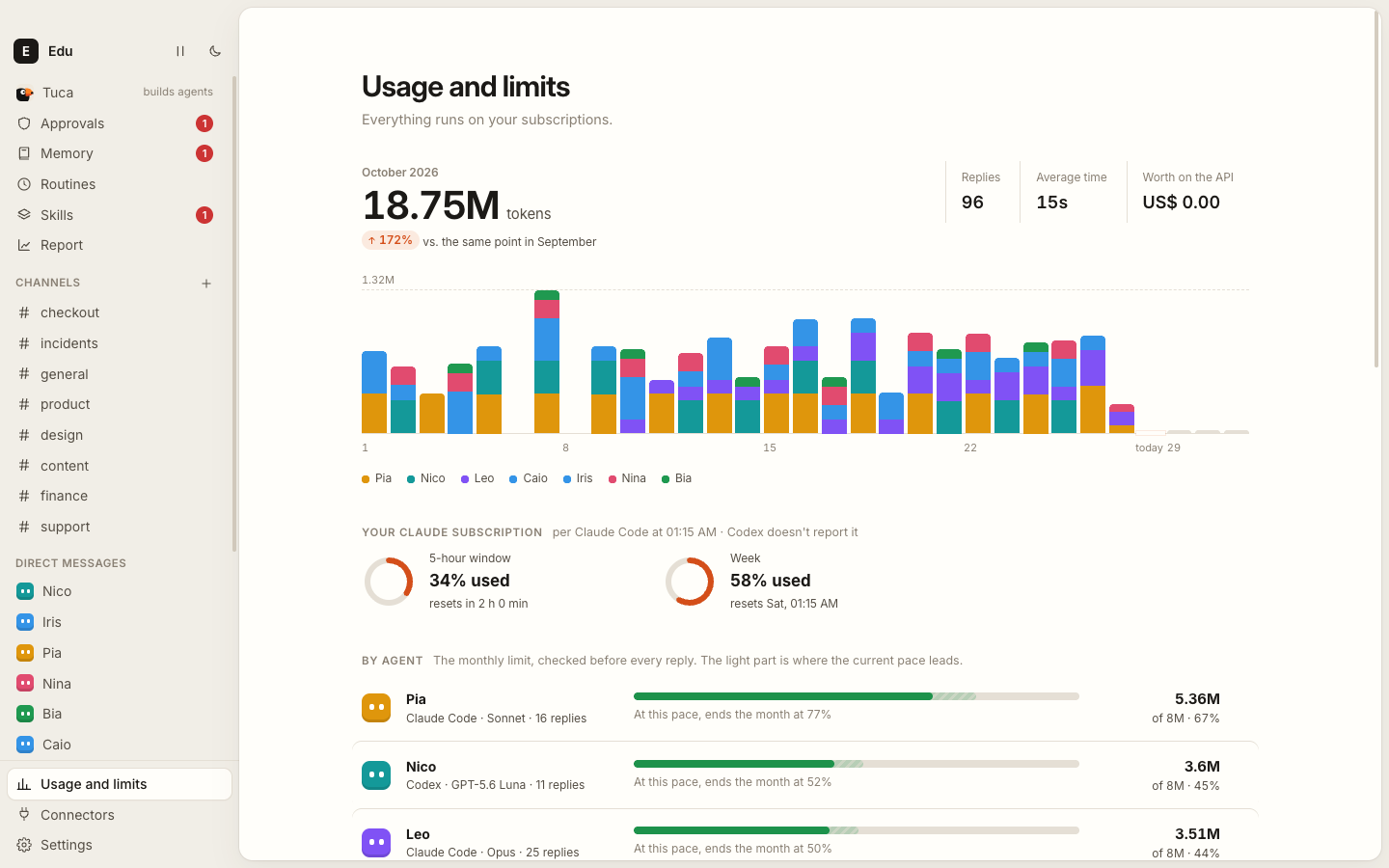Click the Pia legend swatch under chart
This screenshot has height=868, width=1389.
tap(366, 479)
